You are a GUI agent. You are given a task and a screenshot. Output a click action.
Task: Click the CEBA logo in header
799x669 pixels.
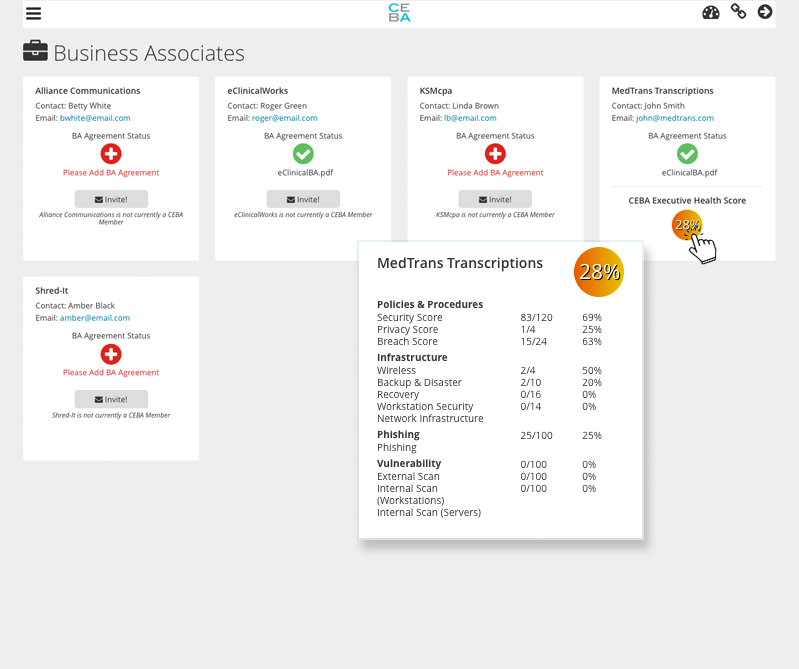(x=399, y=13)
